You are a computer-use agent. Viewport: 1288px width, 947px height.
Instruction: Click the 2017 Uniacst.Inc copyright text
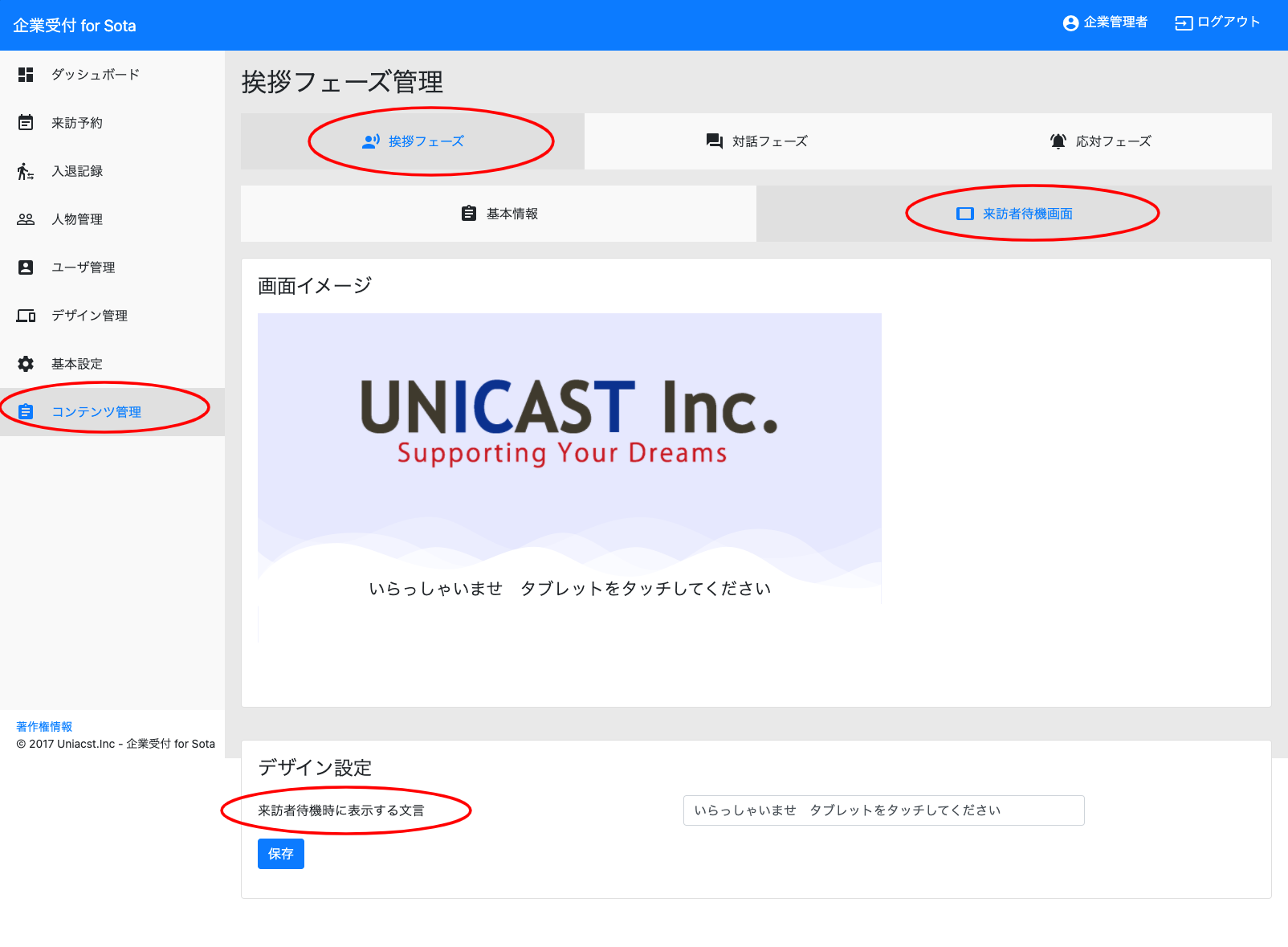tap(116, 744)
